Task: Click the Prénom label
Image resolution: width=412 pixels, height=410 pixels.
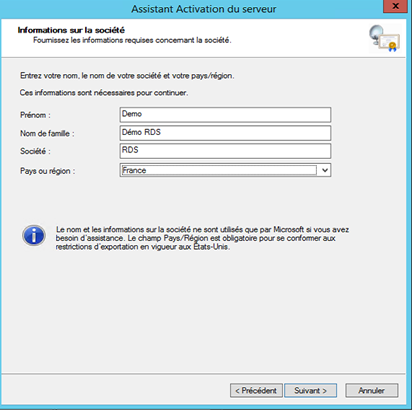Action: point(35,115)
